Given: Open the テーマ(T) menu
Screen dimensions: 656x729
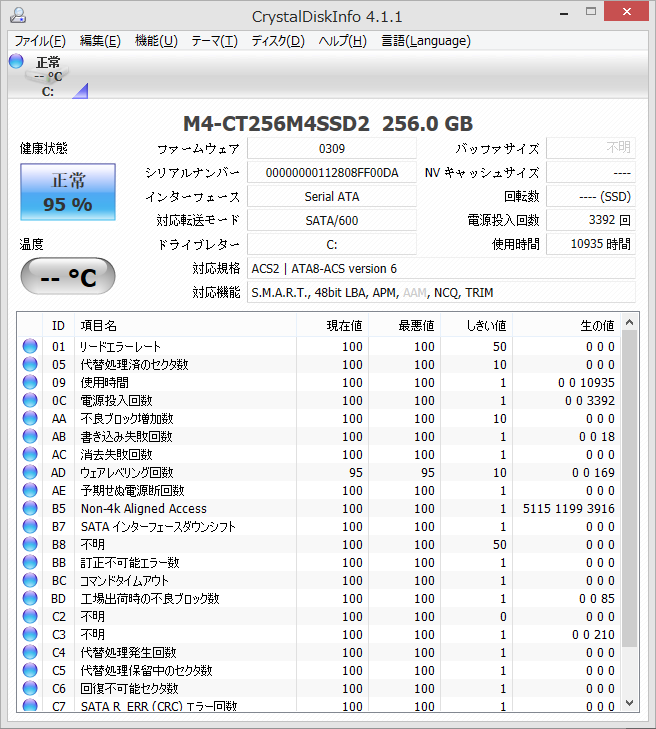Looking at the screenshot, I should (x=214, y=41).
